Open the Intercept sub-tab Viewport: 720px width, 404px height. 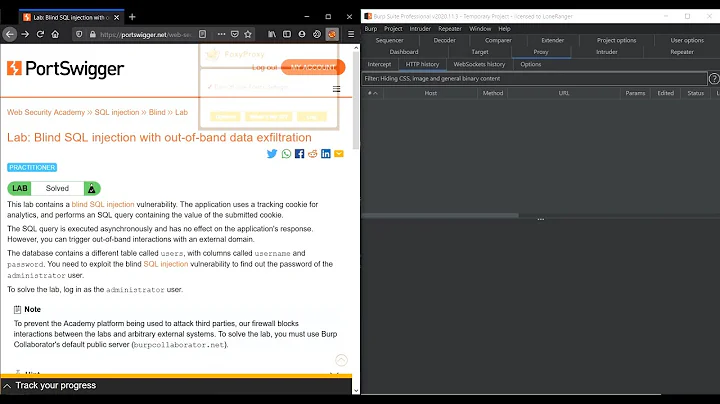[x=379, y=64]
